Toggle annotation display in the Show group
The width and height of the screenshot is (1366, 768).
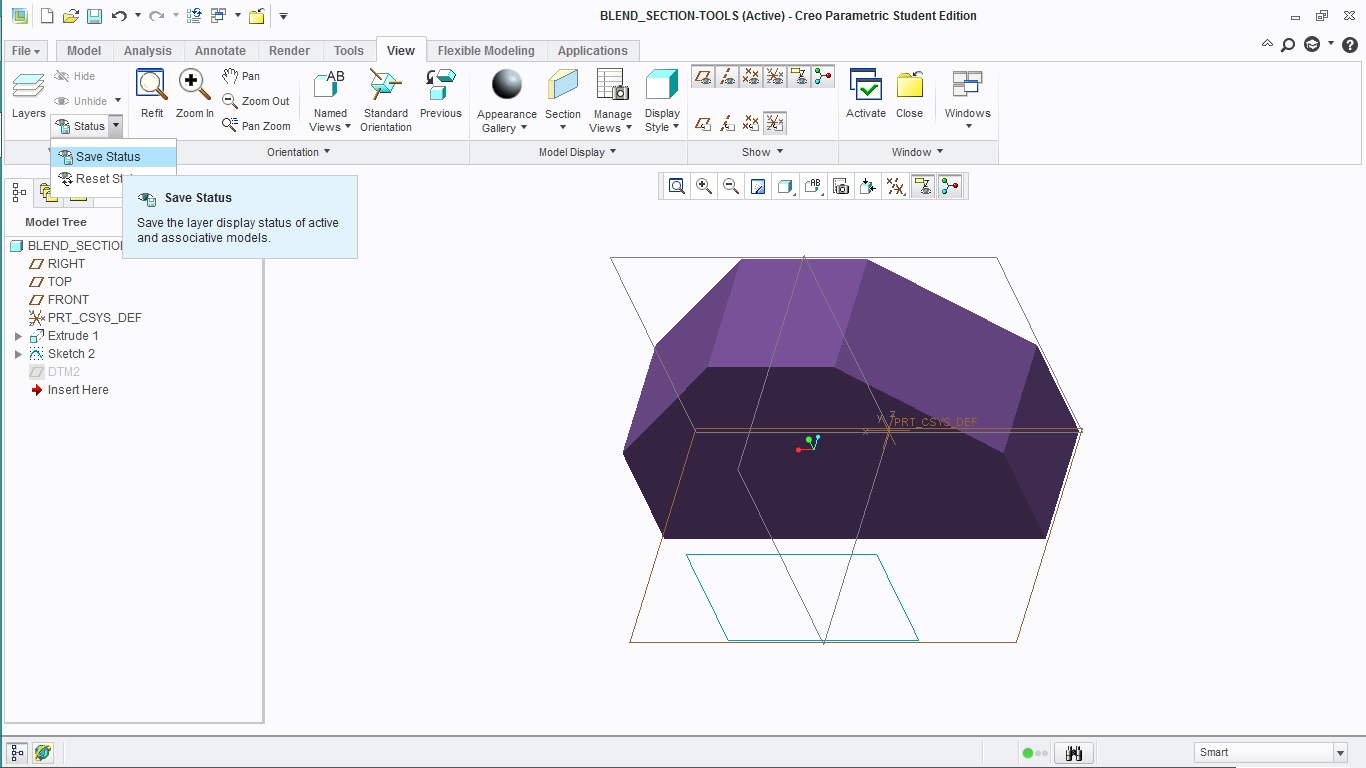click(799, 76)
